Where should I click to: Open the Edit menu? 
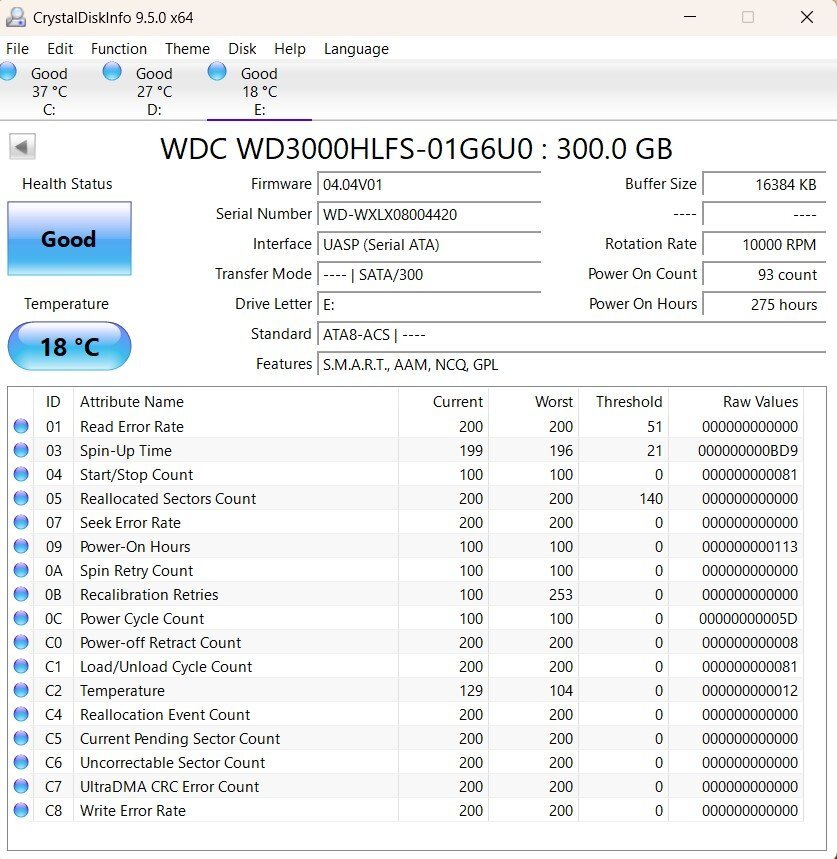point(60,49)
